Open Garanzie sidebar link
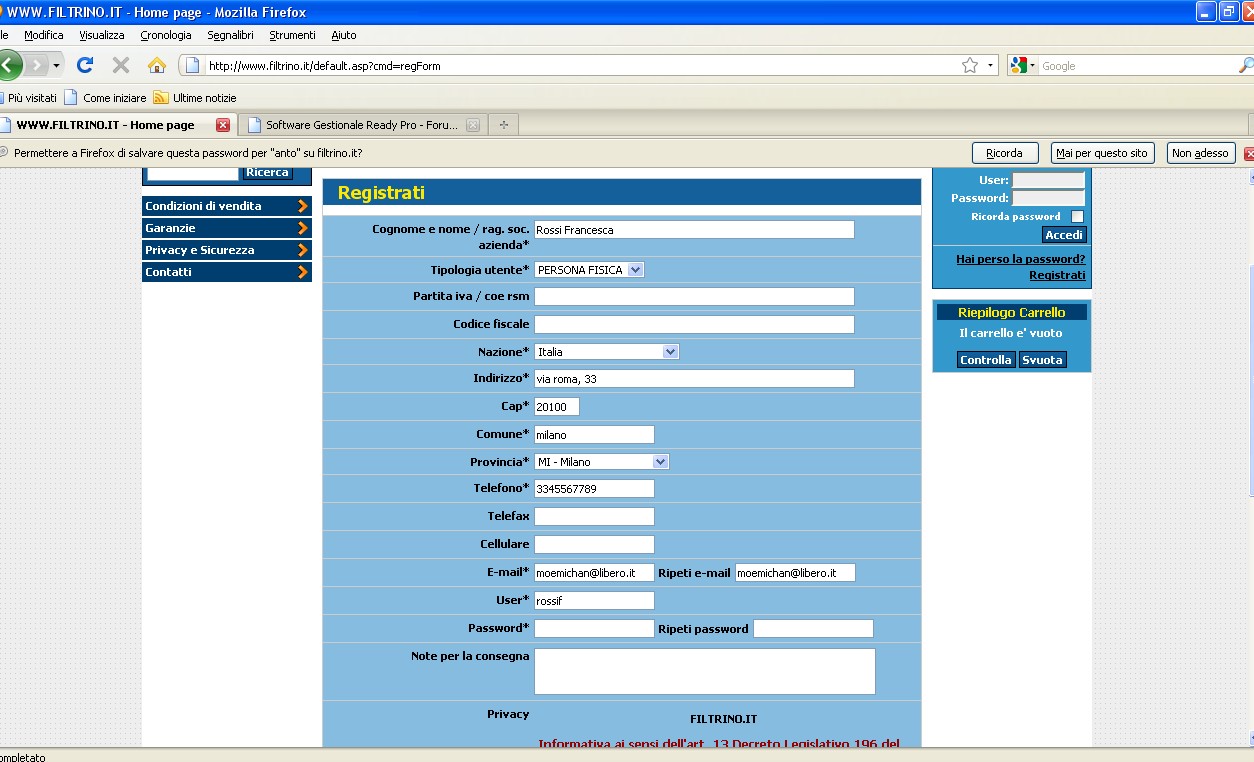 [227, 228]
